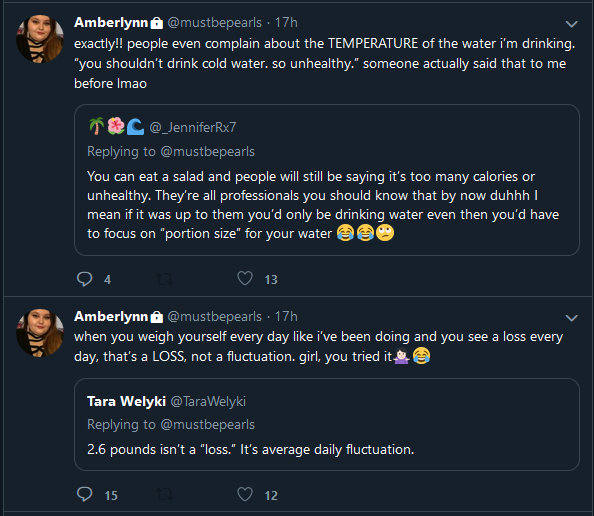Like the LOSS not fluctuation tweet
Screen dimensions: 594x516
[245, 494]
